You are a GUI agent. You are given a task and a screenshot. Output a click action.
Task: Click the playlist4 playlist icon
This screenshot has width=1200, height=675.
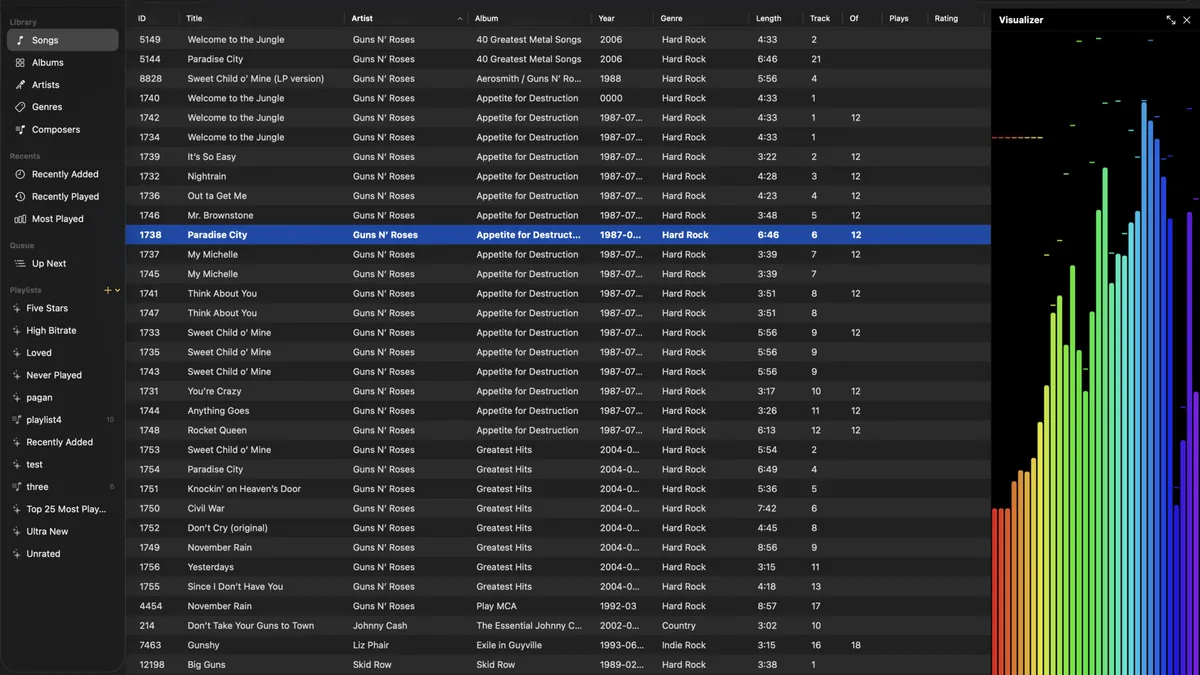(x=16, y=420)
